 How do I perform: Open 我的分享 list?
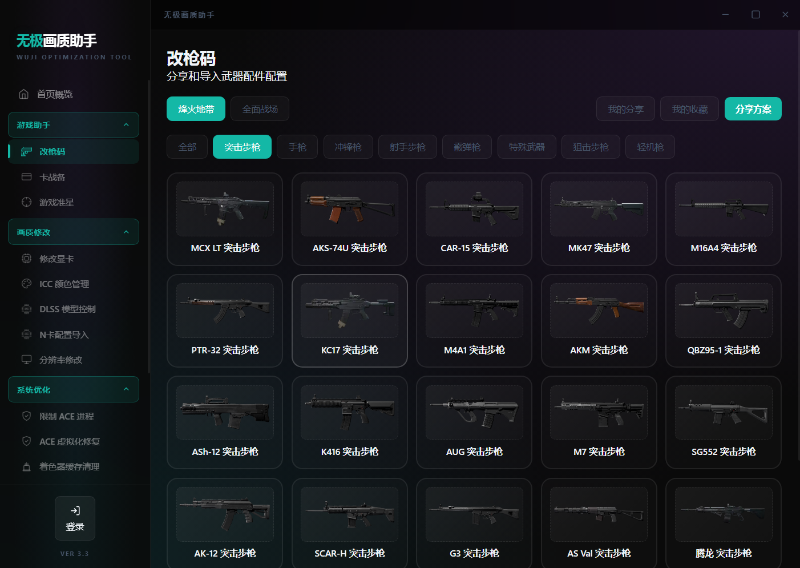click(626, 109)
